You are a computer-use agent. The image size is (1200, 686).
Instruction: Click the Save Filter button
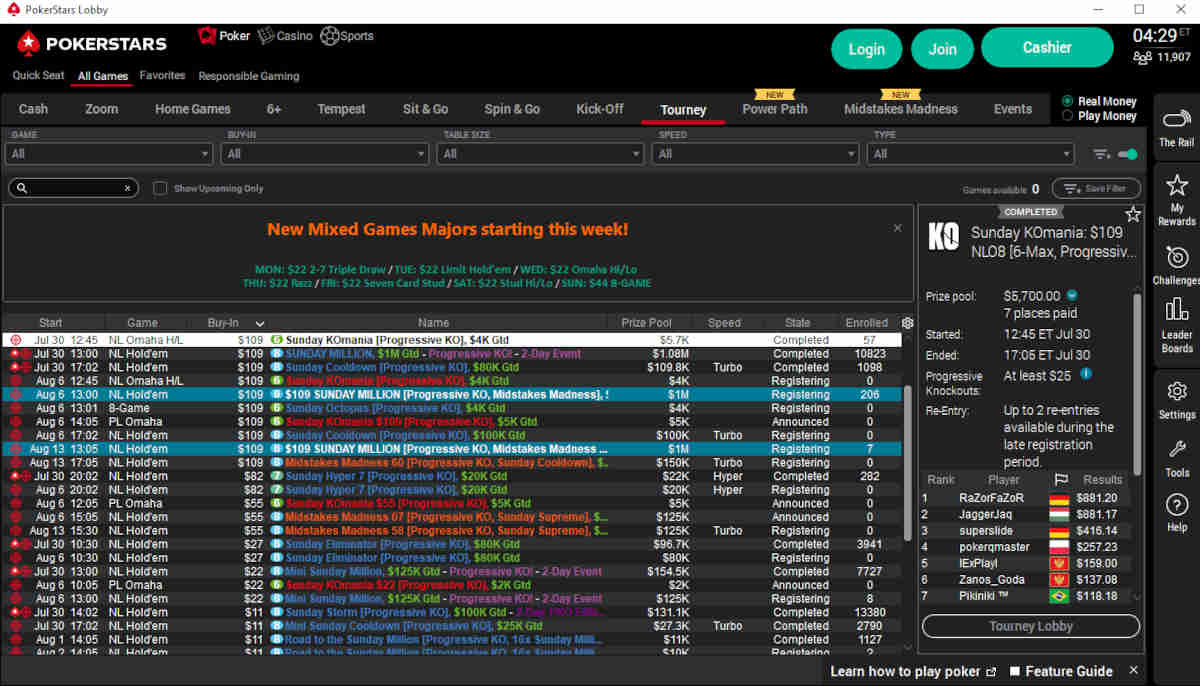coord(1095,188)
